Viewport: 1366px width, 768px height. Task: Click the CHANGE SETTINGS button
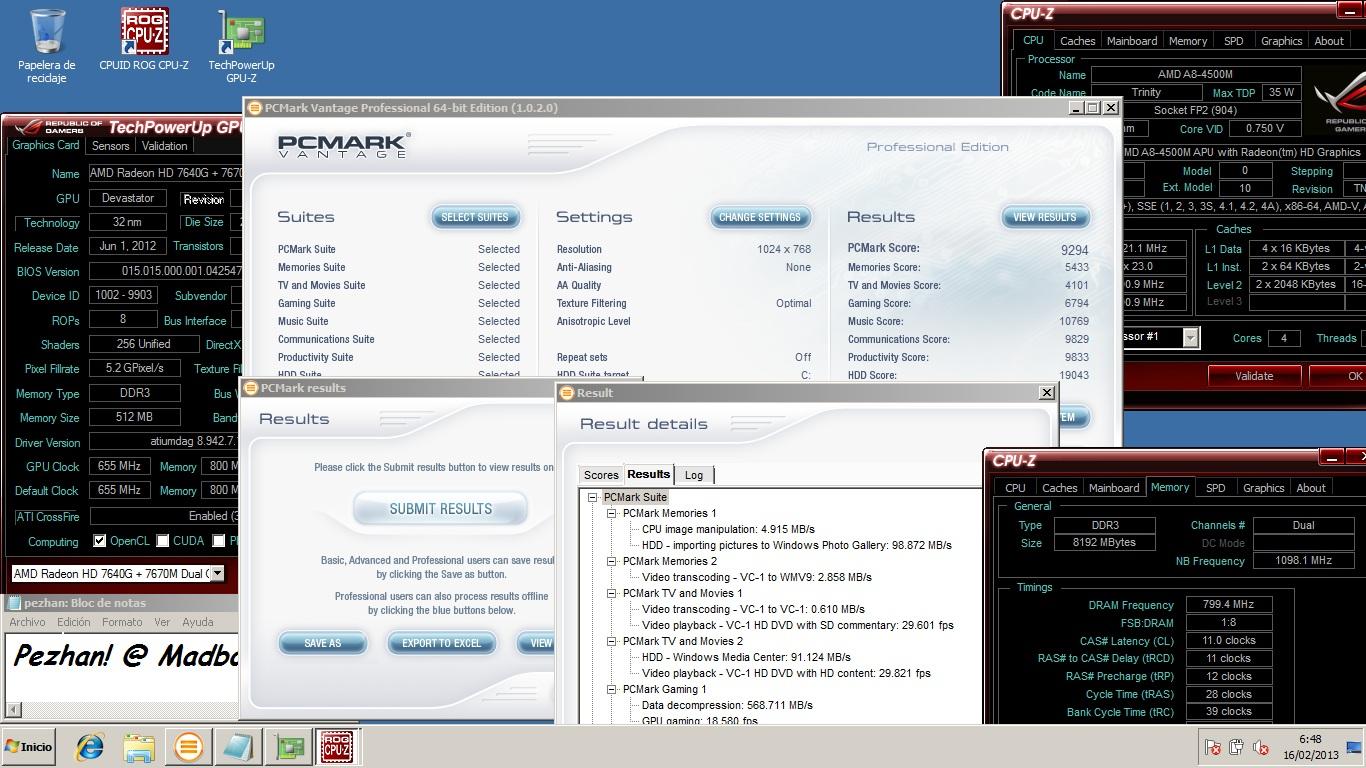(760, 217)
